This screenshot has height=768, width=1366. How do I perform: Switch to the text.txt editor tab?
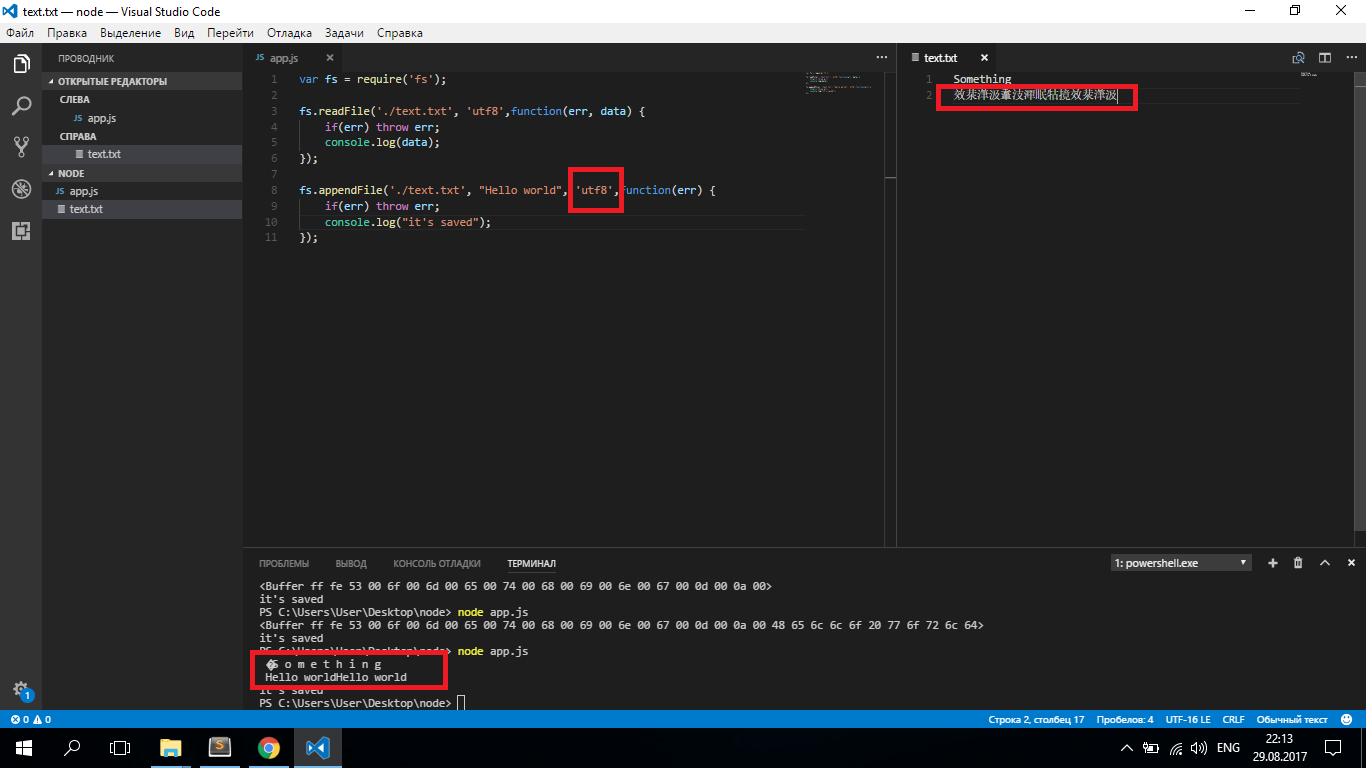(x=947, y=58)
